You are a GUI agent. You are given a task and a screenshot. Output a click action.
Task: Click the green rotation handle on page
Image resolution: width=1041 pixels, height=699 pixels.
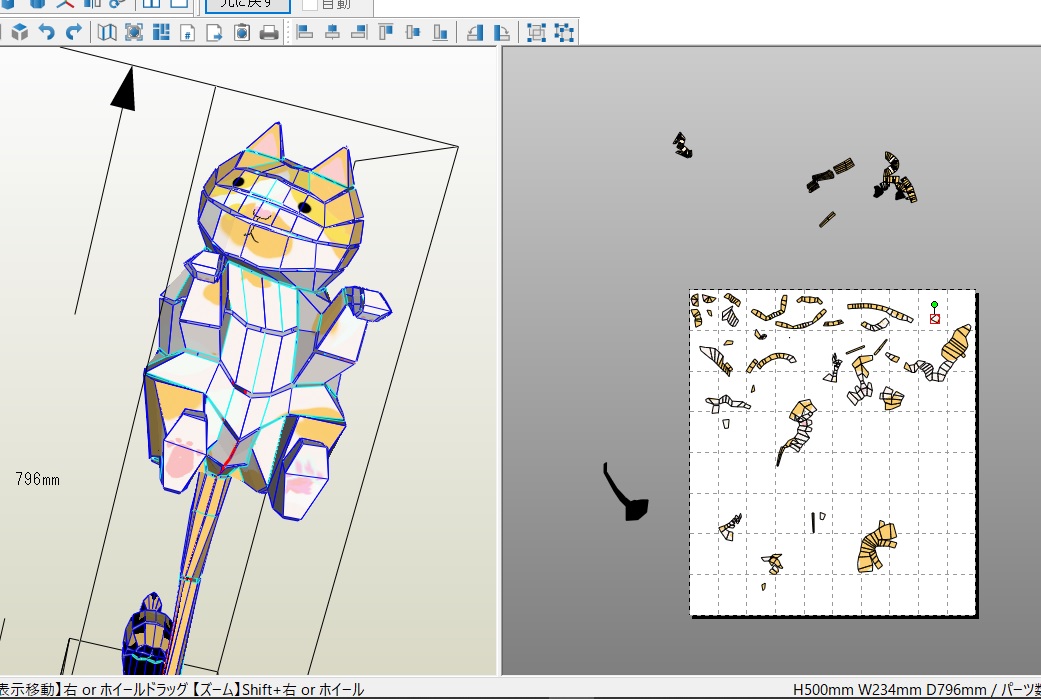[x=934, y=305]
